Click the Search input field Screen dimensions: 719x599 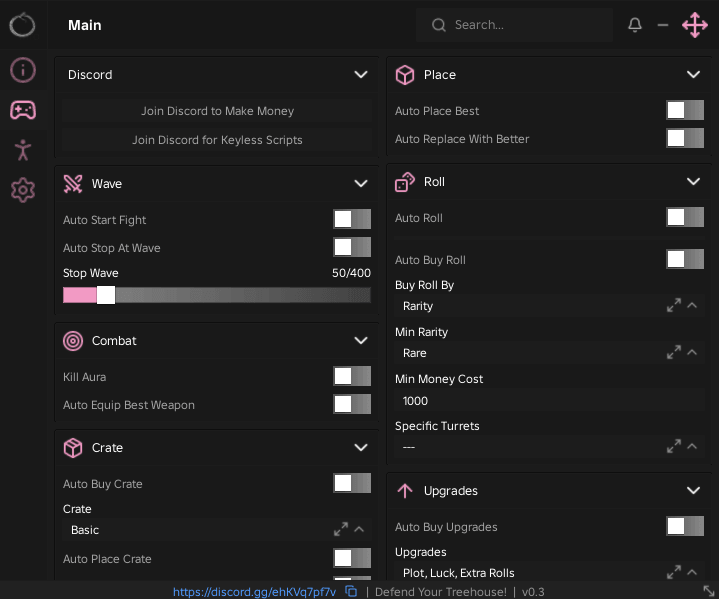pyautogui.click(x=514, y=25)
